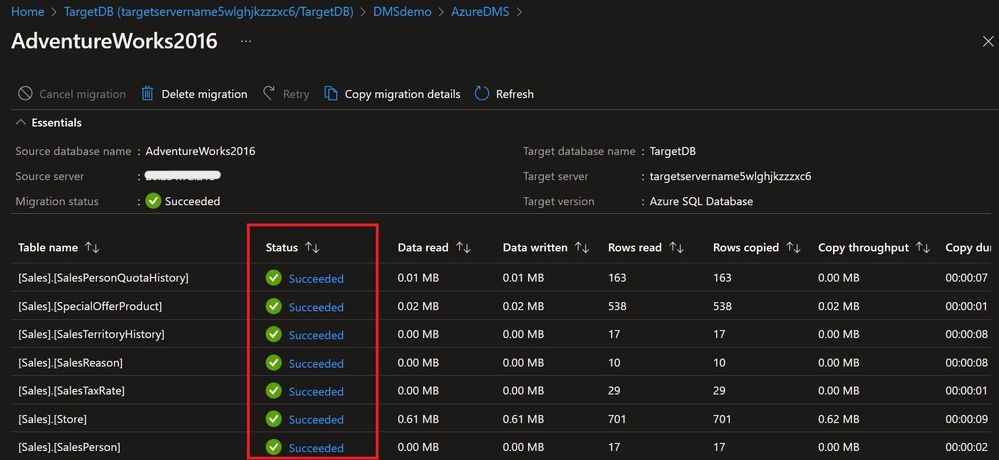Click the Refresh button label
The image size is (999, 460).
(x=515, y=94)
